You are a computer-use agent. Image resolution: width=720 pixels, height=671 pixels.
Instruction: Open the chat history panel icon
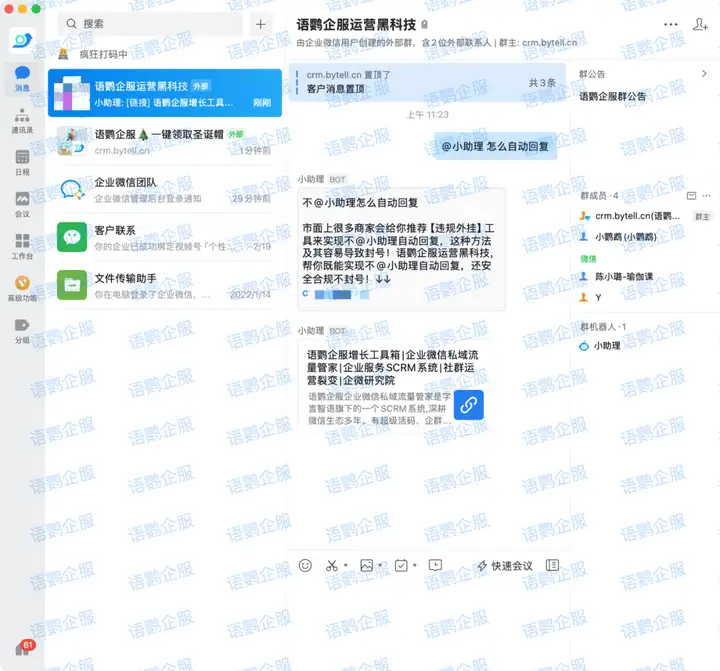click(552, 566)
